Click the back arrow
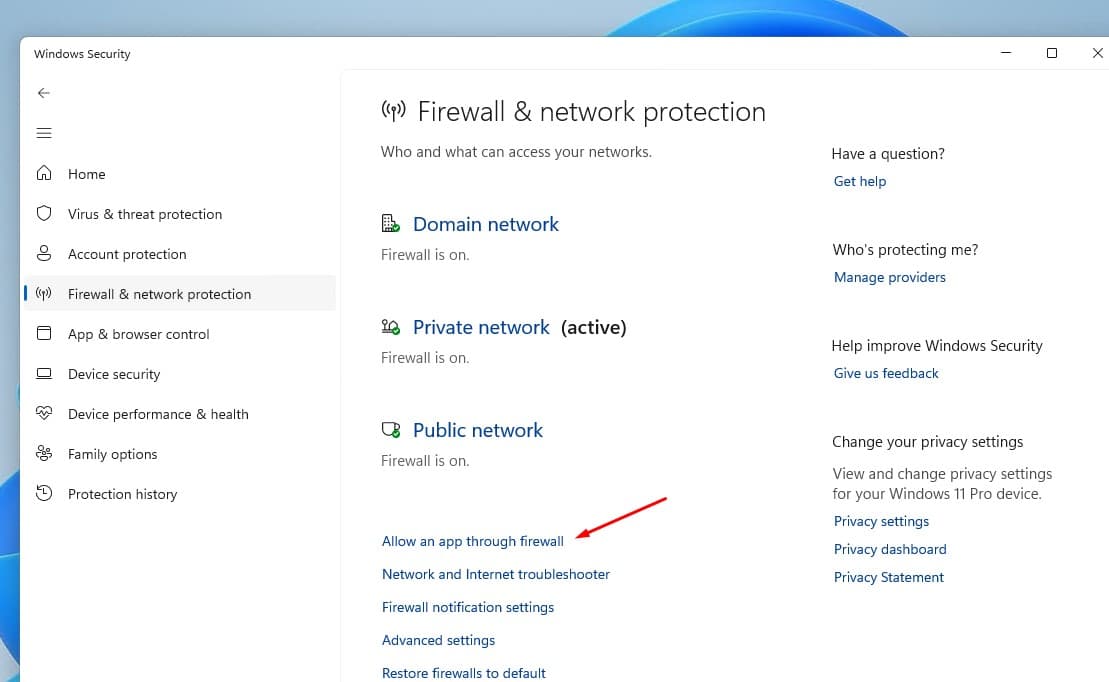Screen dimensions: 1109x682 [44, 92]
